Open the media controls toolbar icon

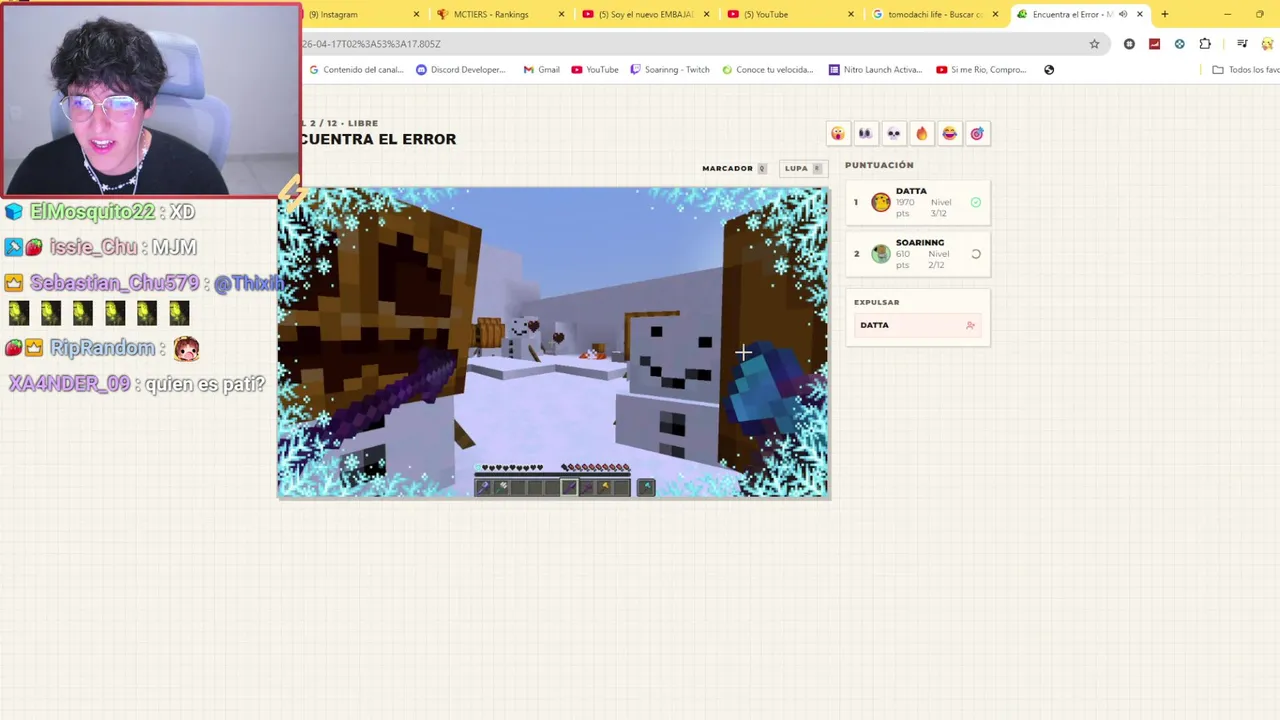click(x=1242, y=44)
